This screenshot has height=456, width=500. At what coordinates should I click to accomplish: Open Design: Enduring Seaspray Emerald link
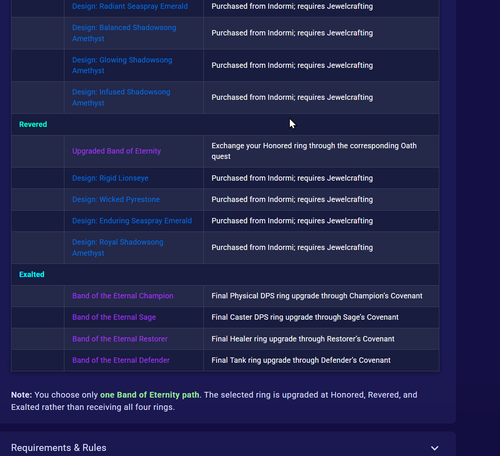[132, 221]
